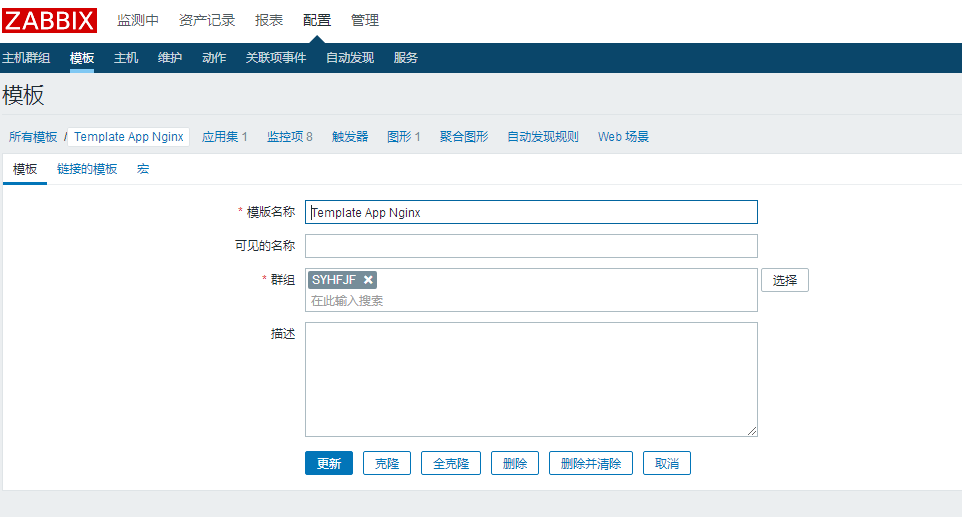Open 关联项事件 submenu item
962x517 pixels.
pyautogui.click(x=275, y=58)
